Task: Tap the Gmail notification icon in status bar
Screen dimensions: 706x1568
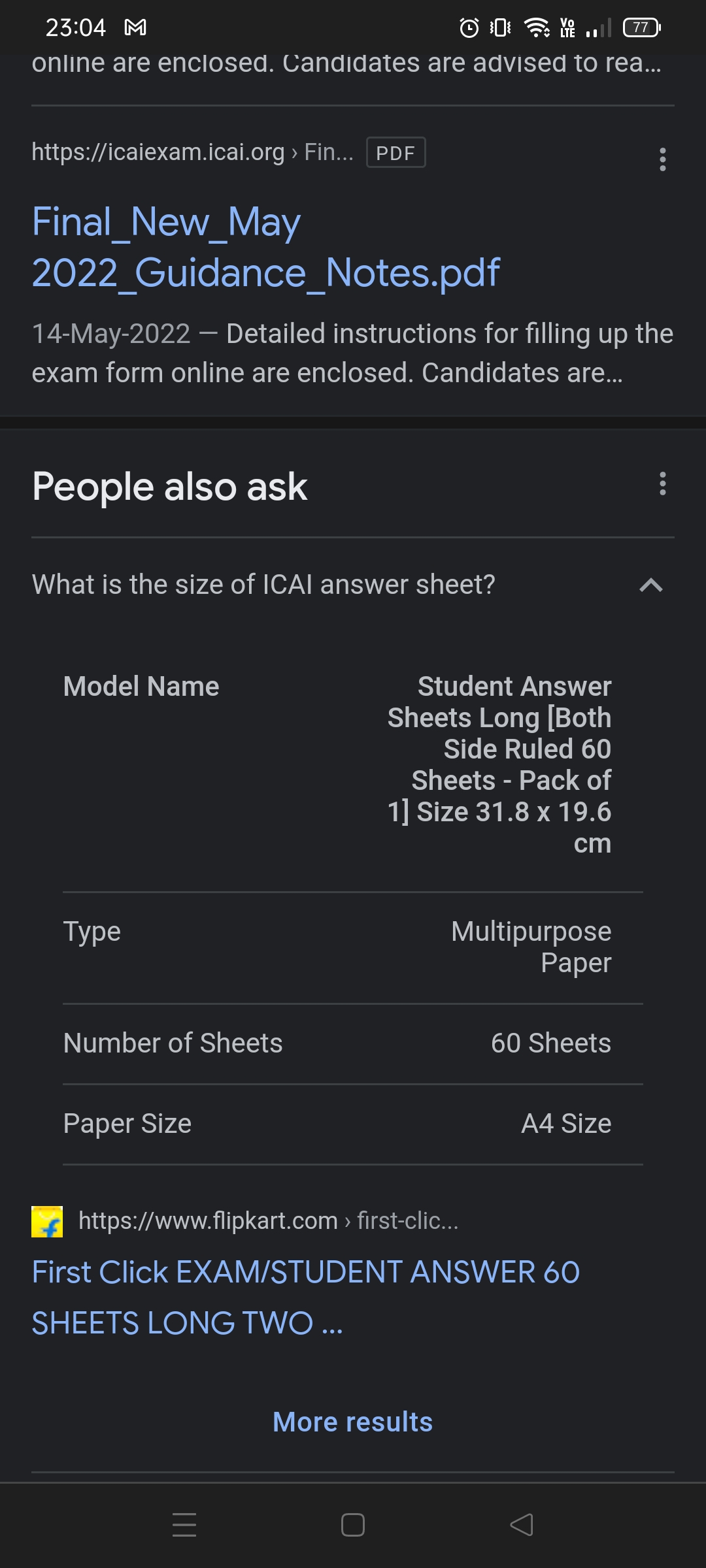Action: 135,27
